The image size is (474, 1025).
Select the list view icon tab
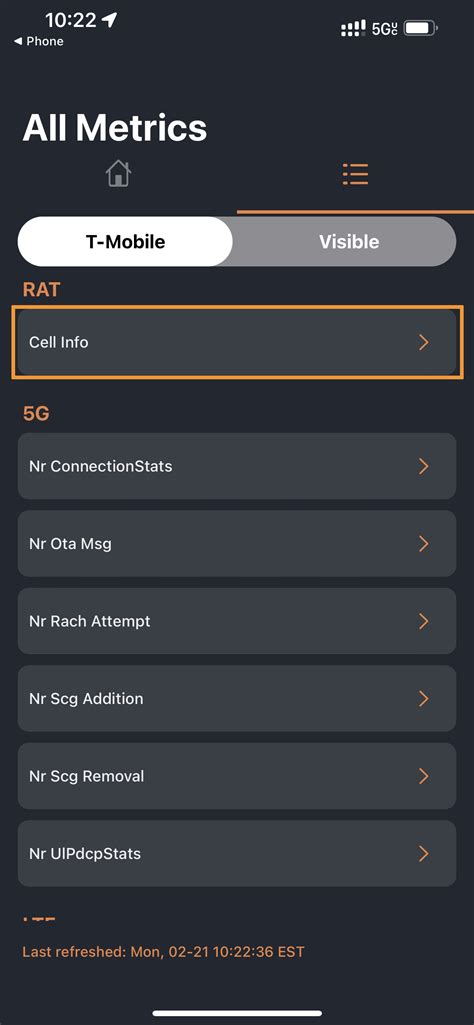click(356, 174)
